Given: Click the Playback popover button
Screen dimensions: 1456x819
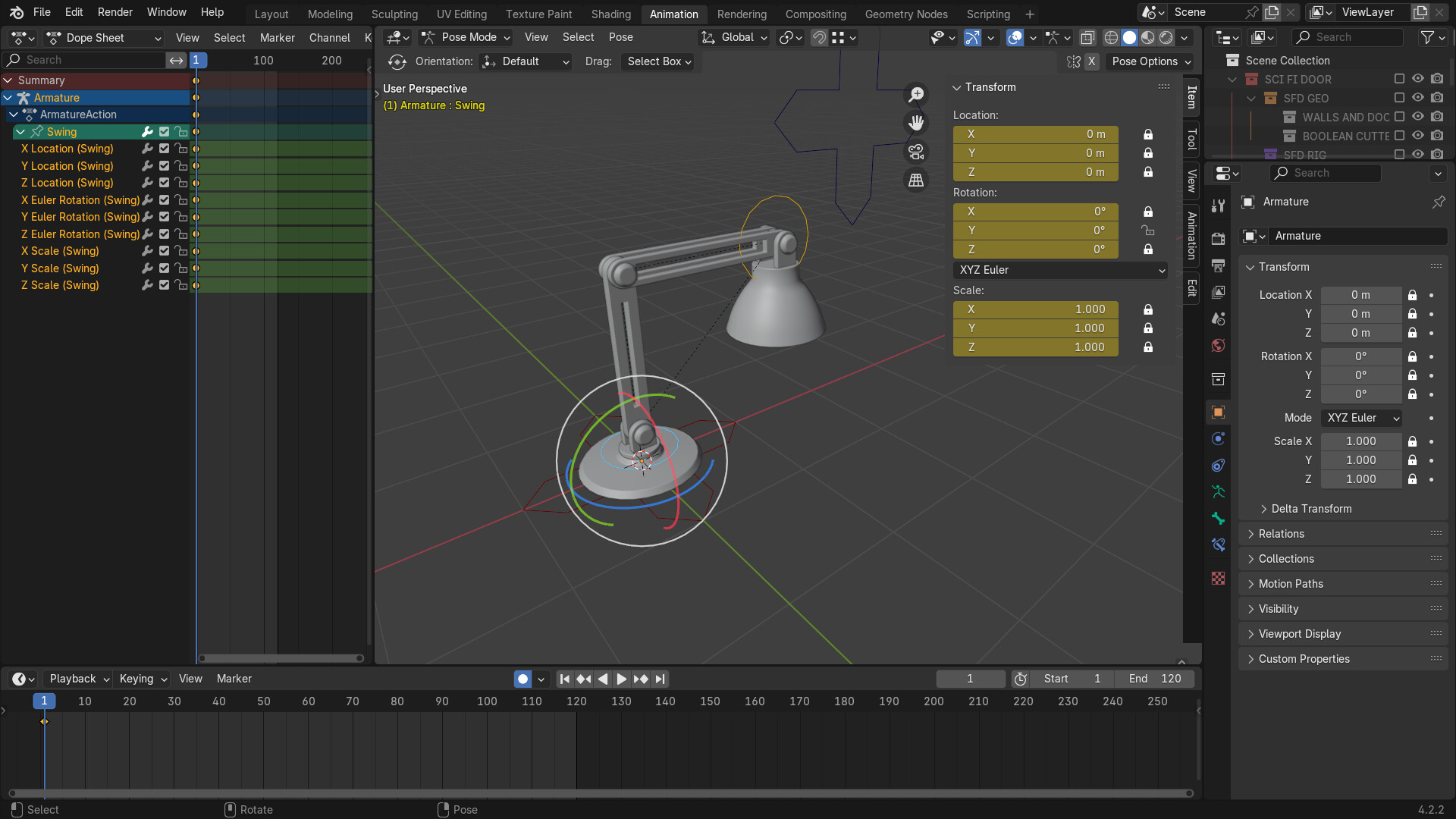Looking at the screenshot, I should [x=79, y=679].
